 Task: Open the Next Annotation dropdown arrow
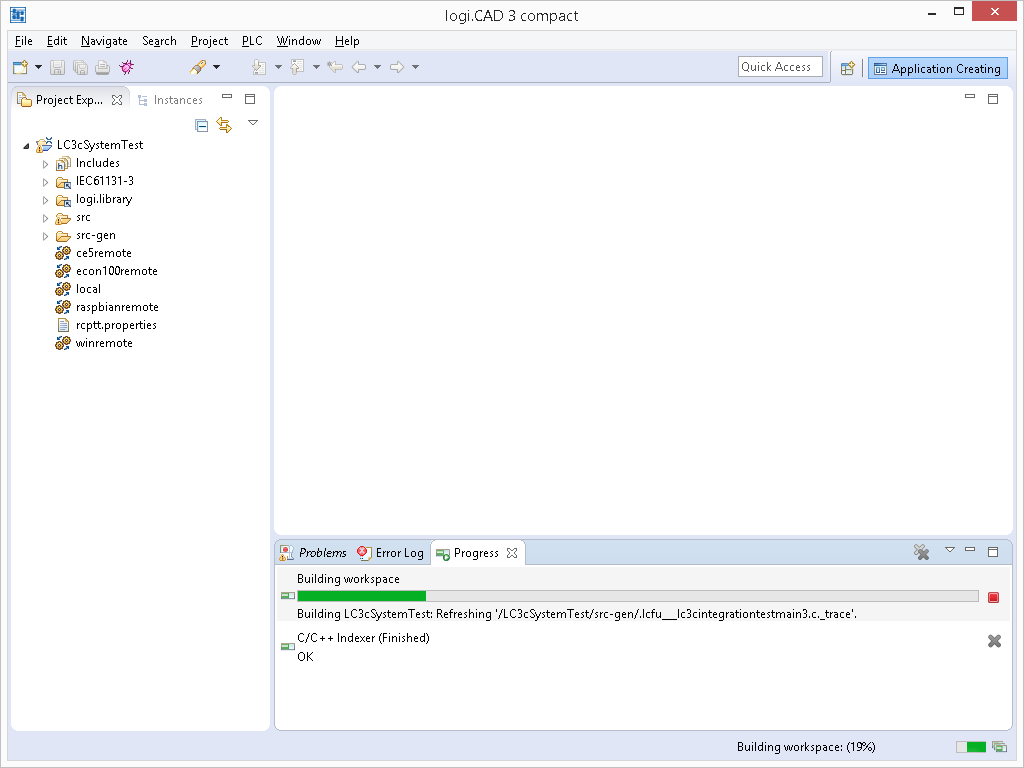click(278, 67)
